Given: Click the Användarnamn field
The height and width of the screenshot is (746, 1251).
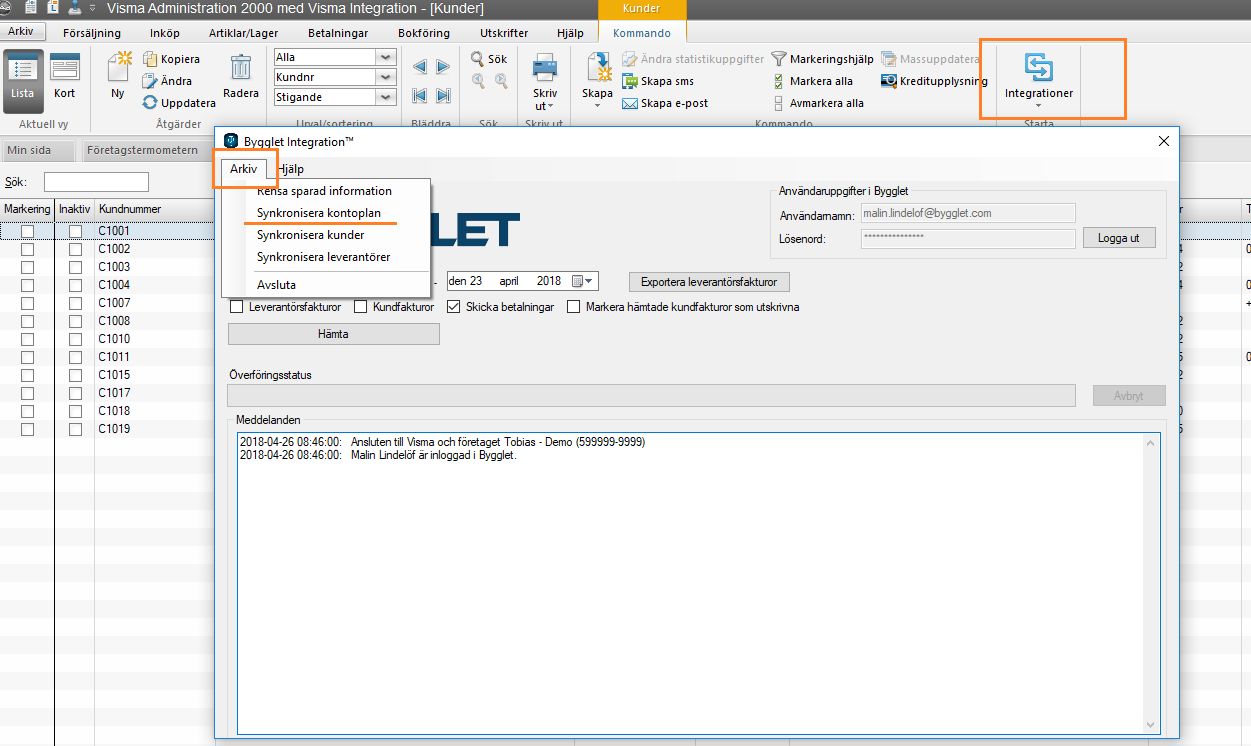Looking at the screenshot, I should coord(967,213).
